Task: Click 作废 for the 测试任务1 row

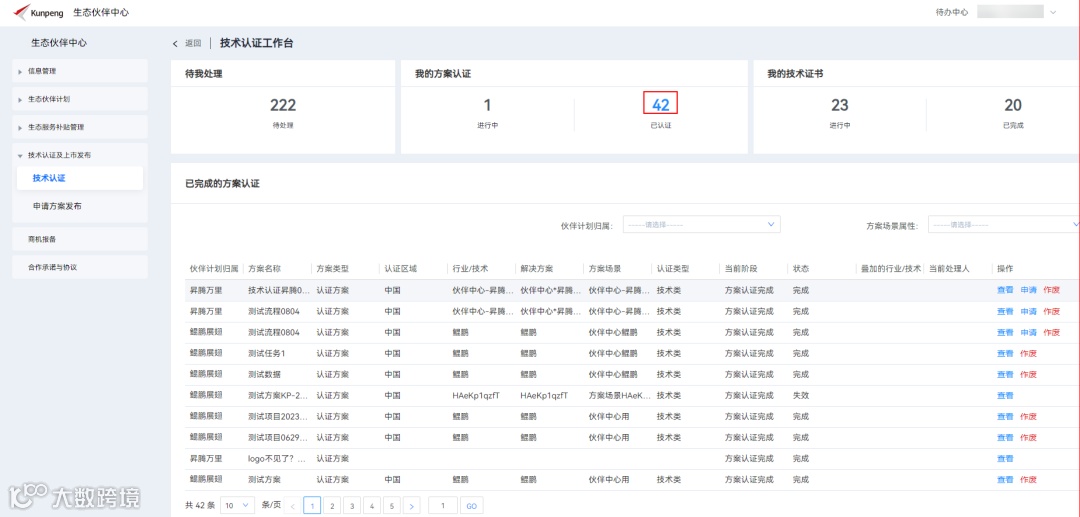Action: click(x=1028, y=354)
